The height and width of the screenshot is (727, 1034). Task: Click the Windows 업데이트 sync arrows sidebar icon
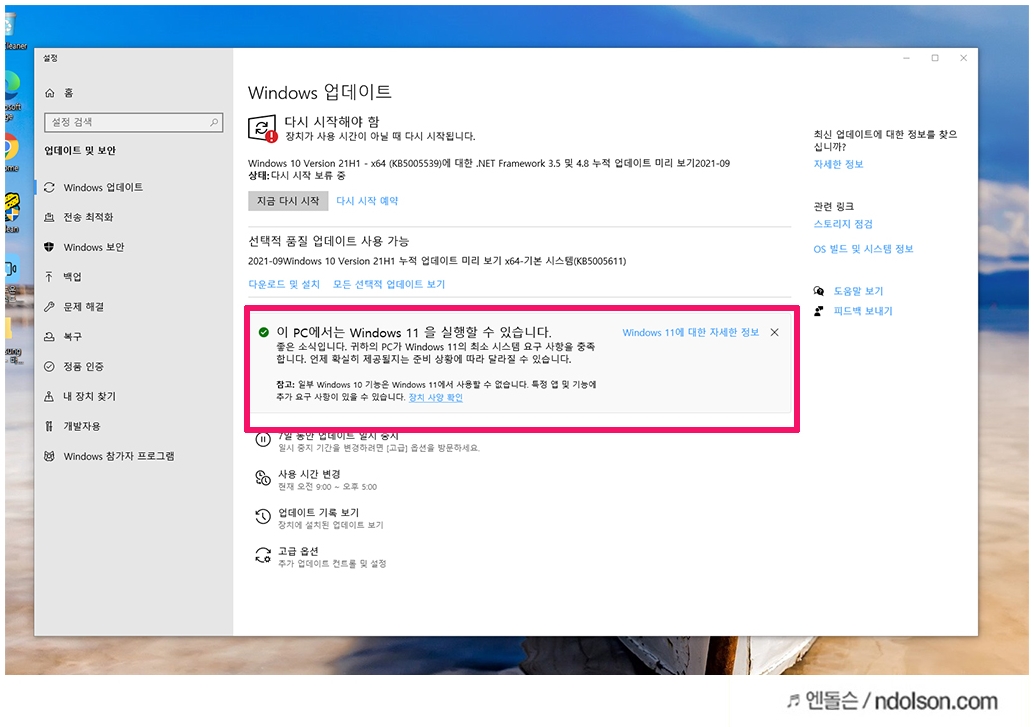[49, 187]
